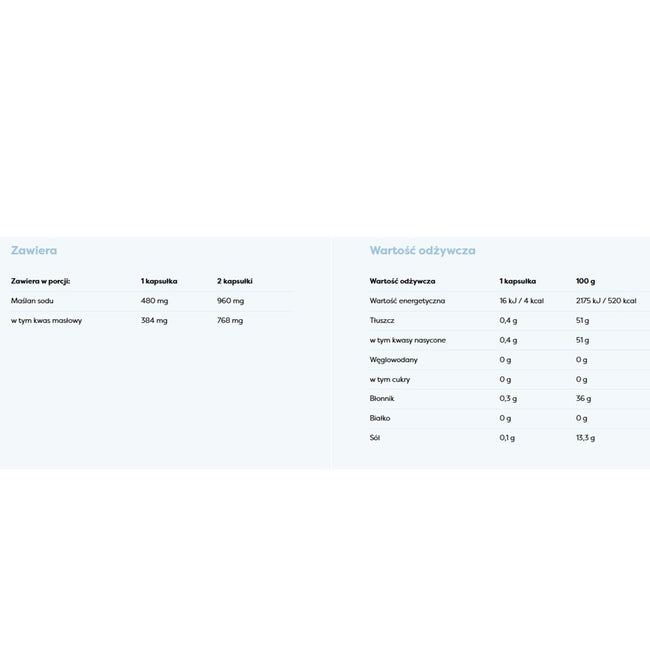Click the Błonnik row label
The image size is (650, 650).
(382, 398)
